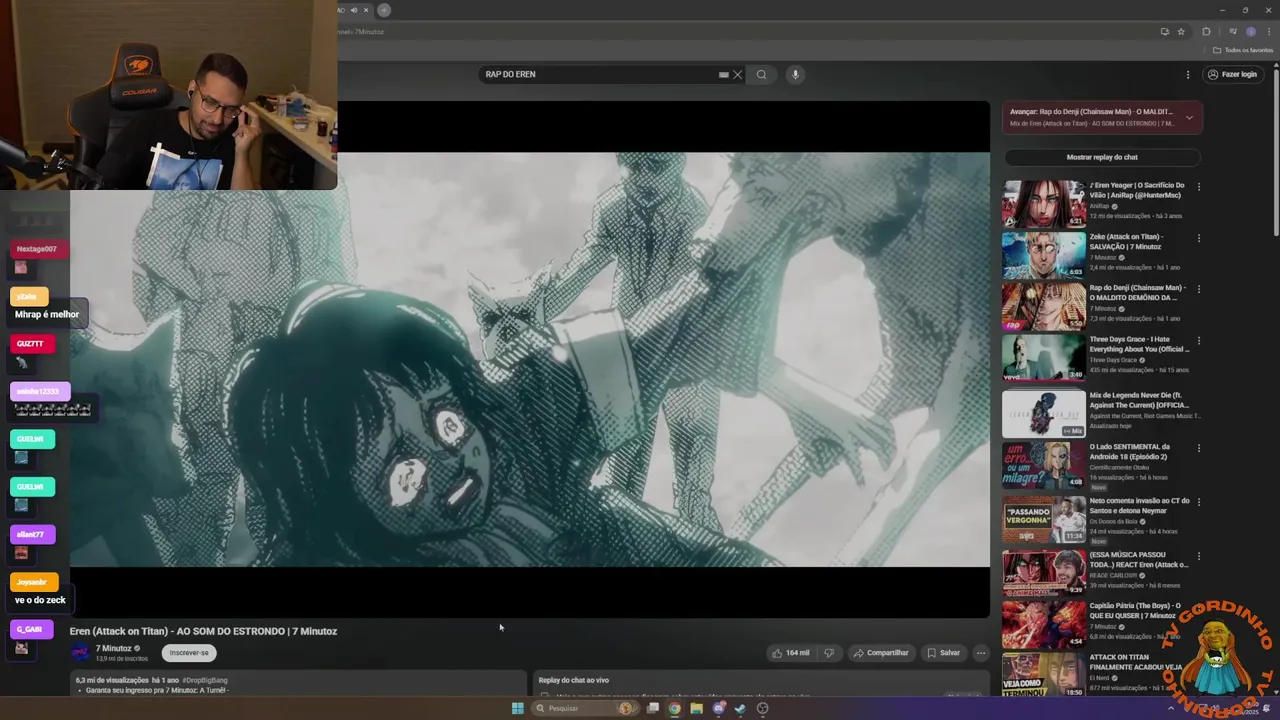Open options menu for ESSA MÚSICA PASSOU TODA video
The height and width of the screenshot is (720, 1280).
[x=1199, y=556]
